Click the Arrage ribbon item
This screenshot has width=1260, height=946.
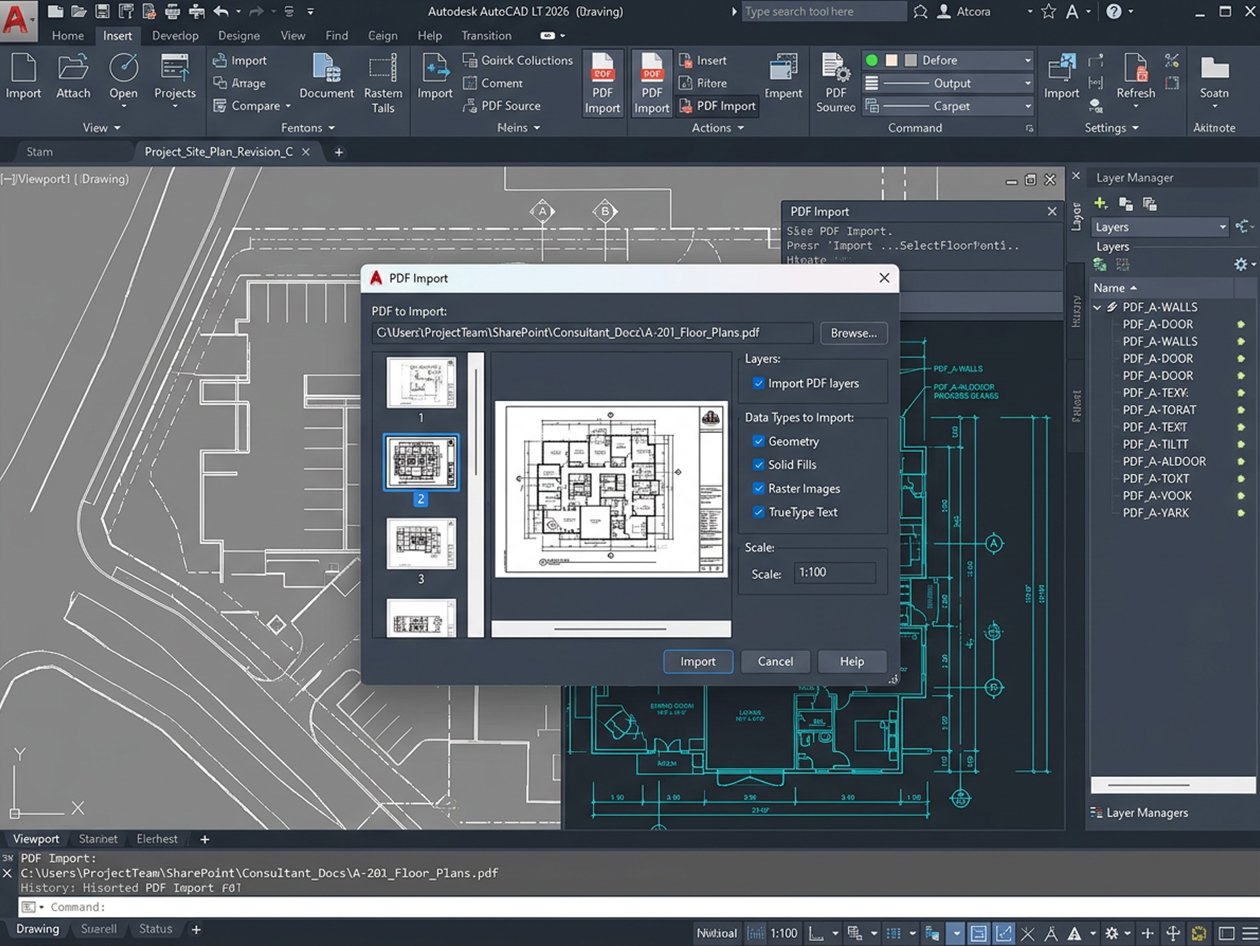(x=239, y=83)
